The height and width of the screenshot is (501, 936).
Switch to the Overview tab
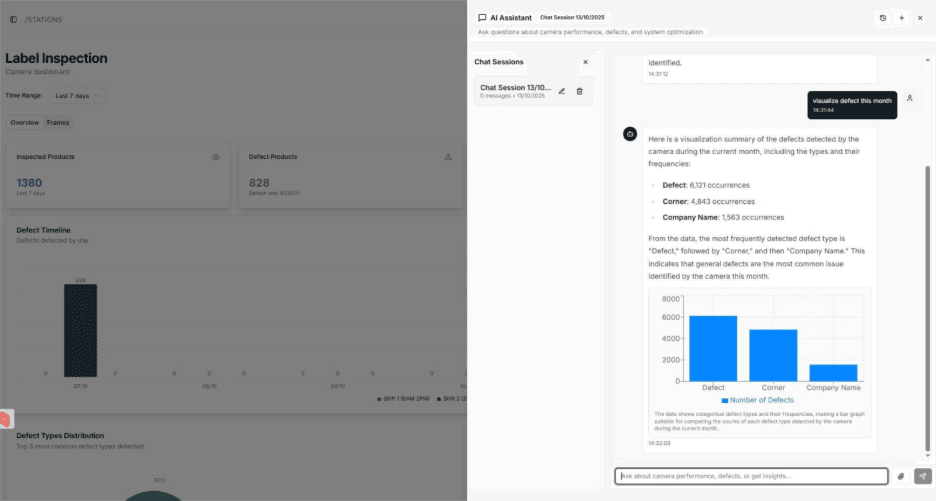click(x=25, y=122)
